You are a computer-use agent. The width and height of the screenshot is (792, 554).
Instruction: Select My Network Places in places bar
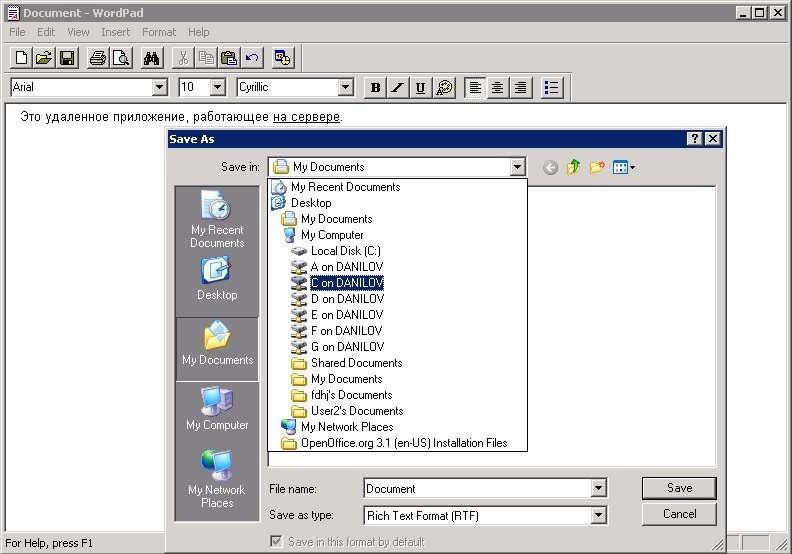coord(217,480)
